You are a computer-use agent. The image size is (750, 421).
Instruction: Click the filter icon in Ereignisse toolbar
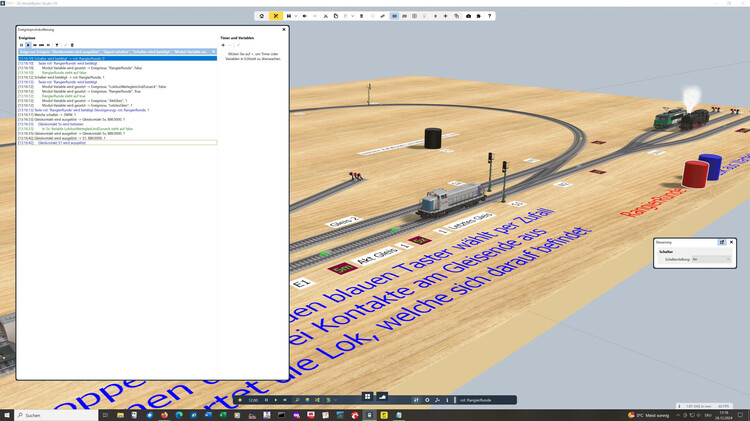coord(57,45)
